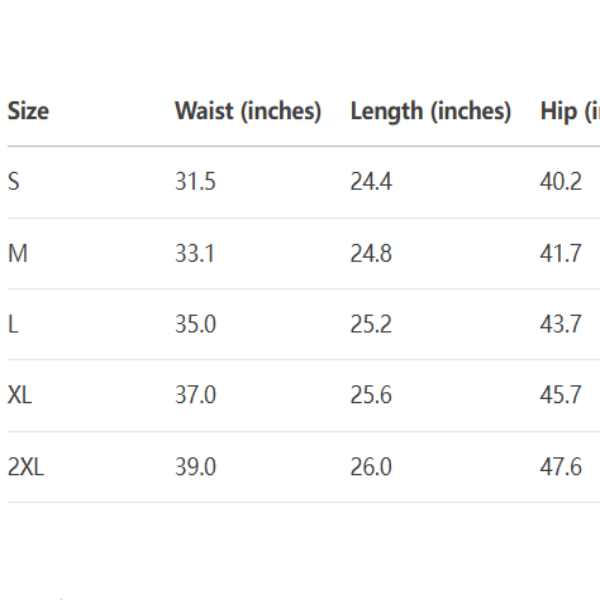Select the 45.7 hip cell
Image resolution: width=600 pixels, height=600 pixels.
pos(561,395)
